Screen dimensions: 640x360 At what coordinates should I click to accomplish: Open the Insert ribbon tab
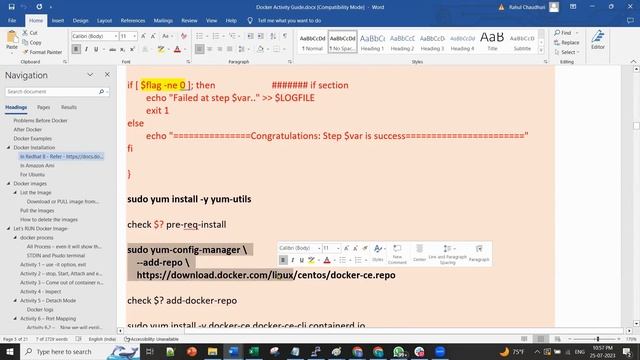click(58, 20)
